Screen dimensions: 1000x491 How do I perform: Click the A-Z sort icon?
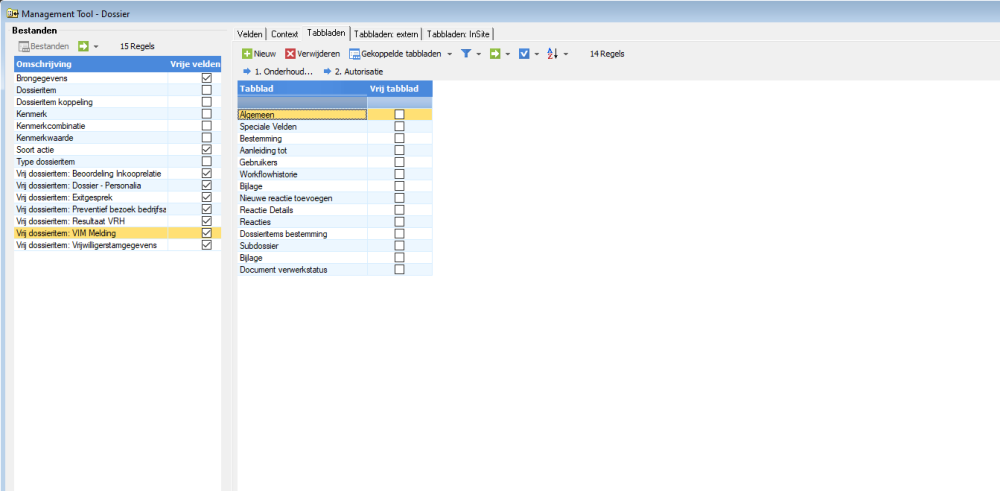click(x=553, y=53)
